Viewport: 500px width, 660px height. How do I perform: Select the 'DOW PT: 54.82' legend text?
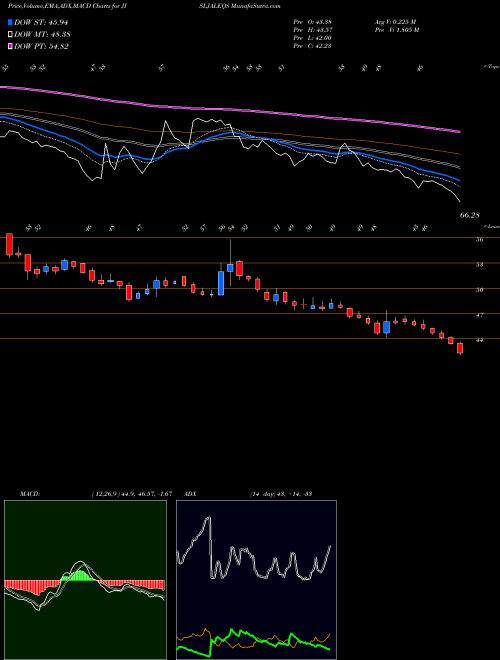click(41, 47)
